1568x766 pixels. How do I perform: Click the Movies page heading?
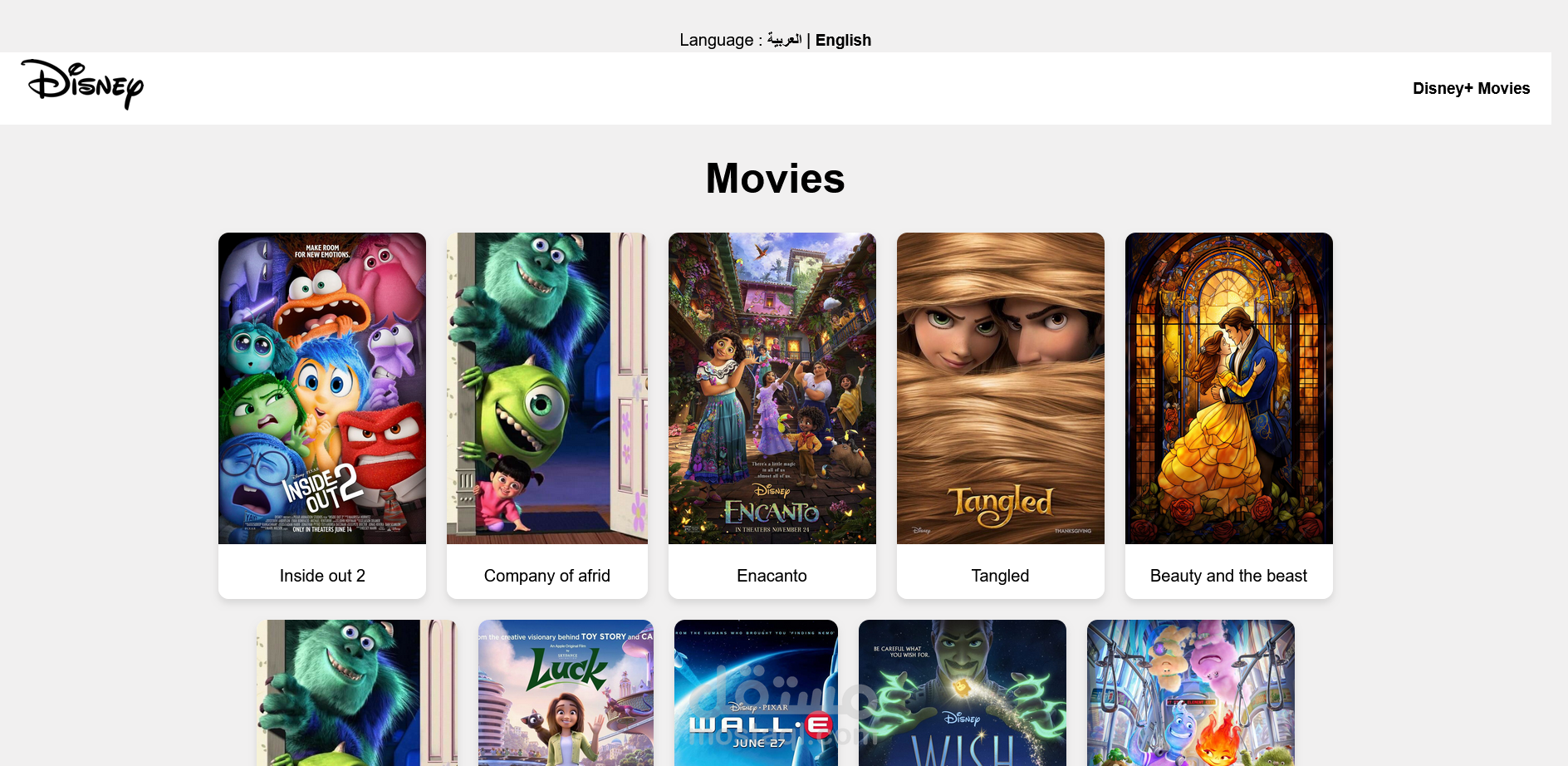tap(776, 179)
